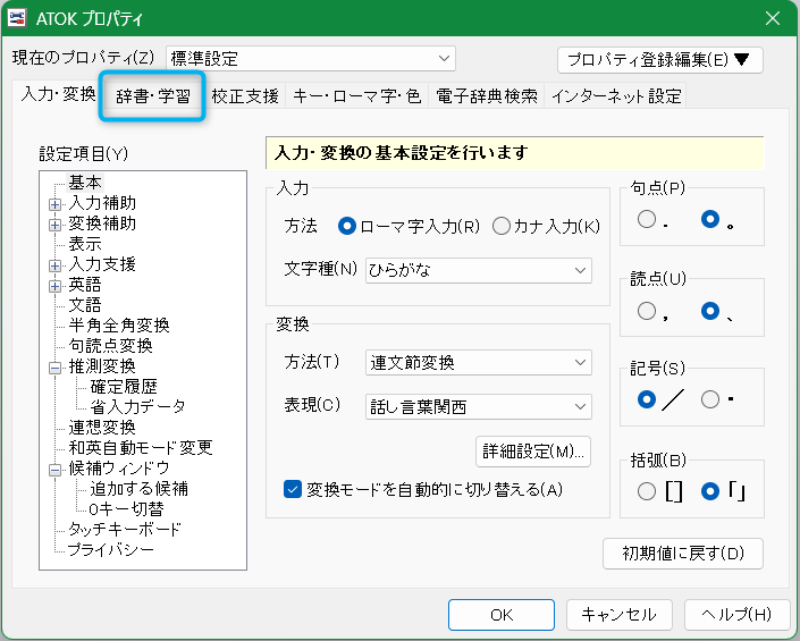Open the 現在のプロパティ dropdown
The width and height of the screenshot is (800, 641).
tap(311, 59)
